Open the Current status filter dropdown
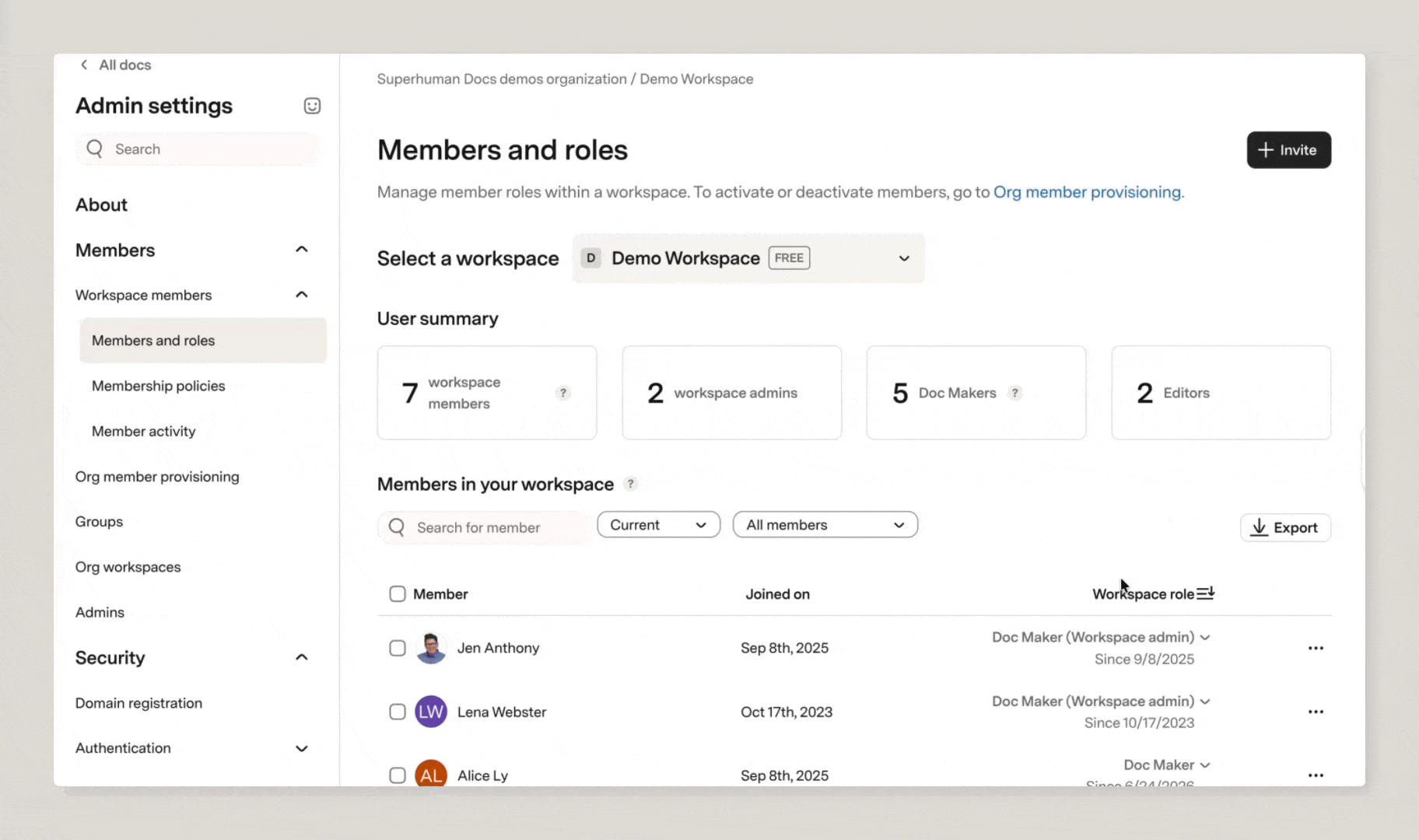This screenshot has height=840, width=1419. pos(658,525)
